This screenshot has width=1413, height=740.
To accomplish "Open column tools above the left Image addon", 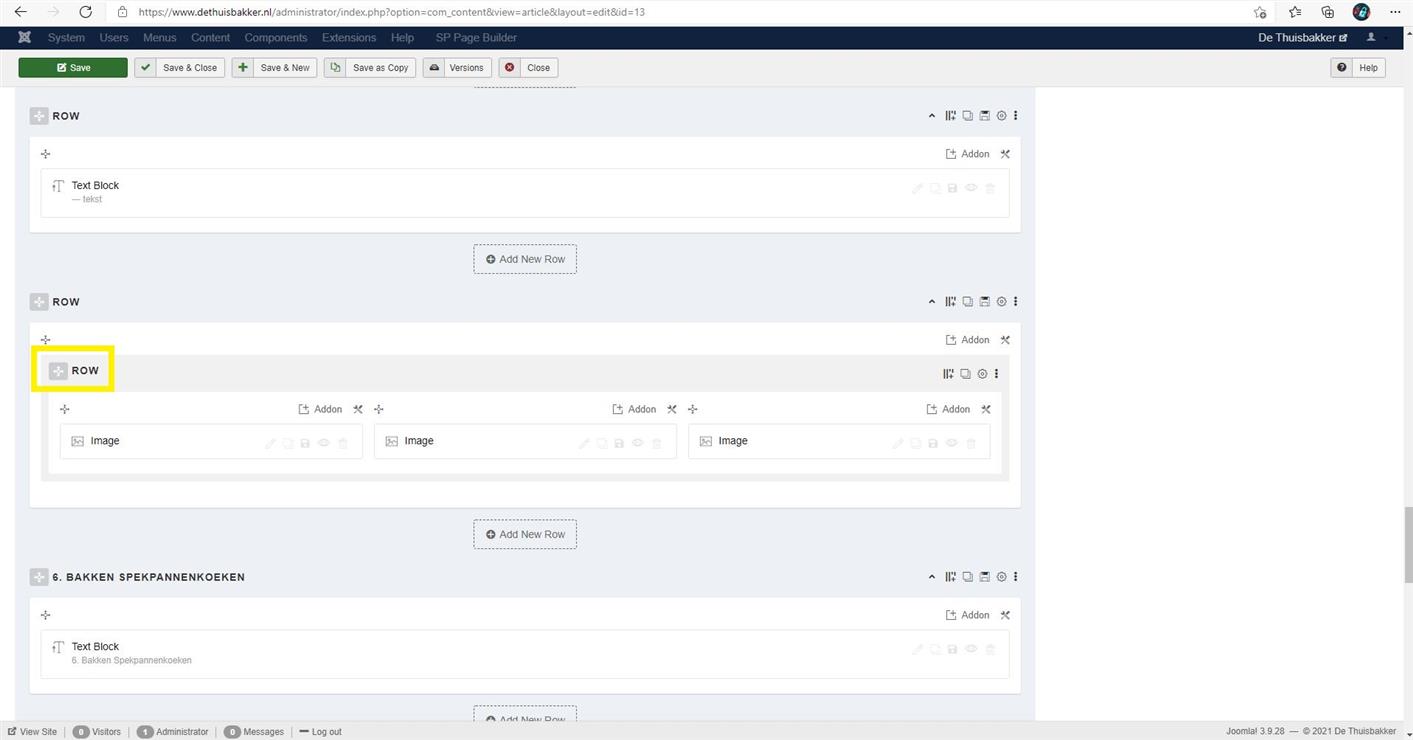I will (358, 409).
